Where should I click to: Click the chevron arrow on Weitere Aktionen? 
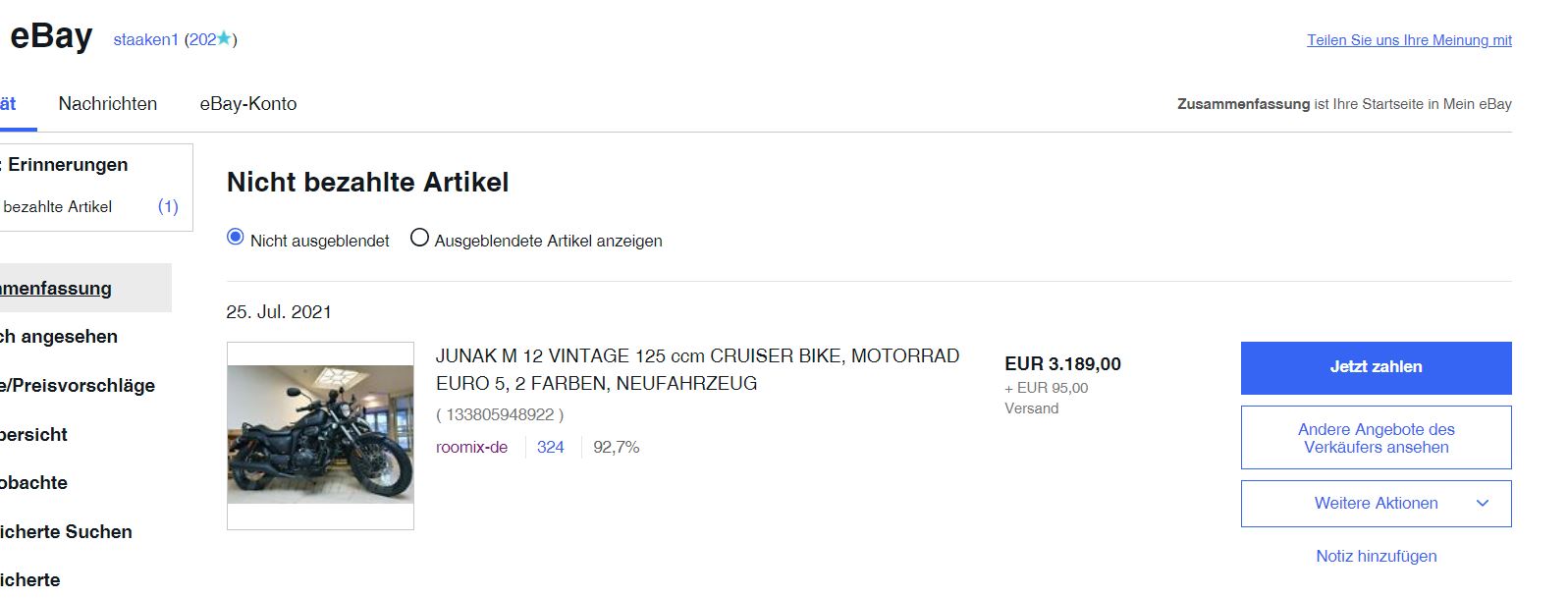tap(1483, 503)
